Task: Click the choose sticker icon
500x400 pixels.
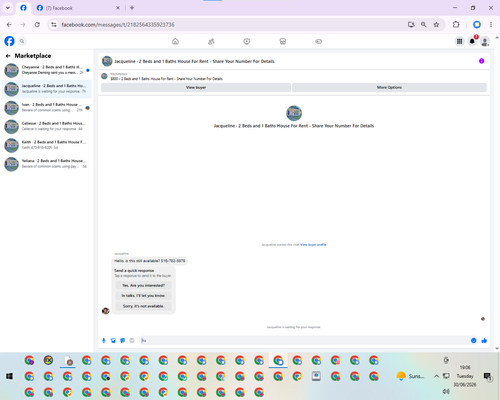Action: point(123,340)
